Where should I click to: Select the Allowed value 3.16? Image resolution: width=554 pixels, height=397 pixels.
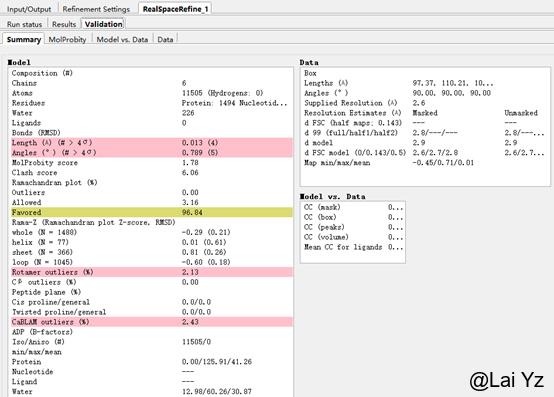tap(190, 202)
